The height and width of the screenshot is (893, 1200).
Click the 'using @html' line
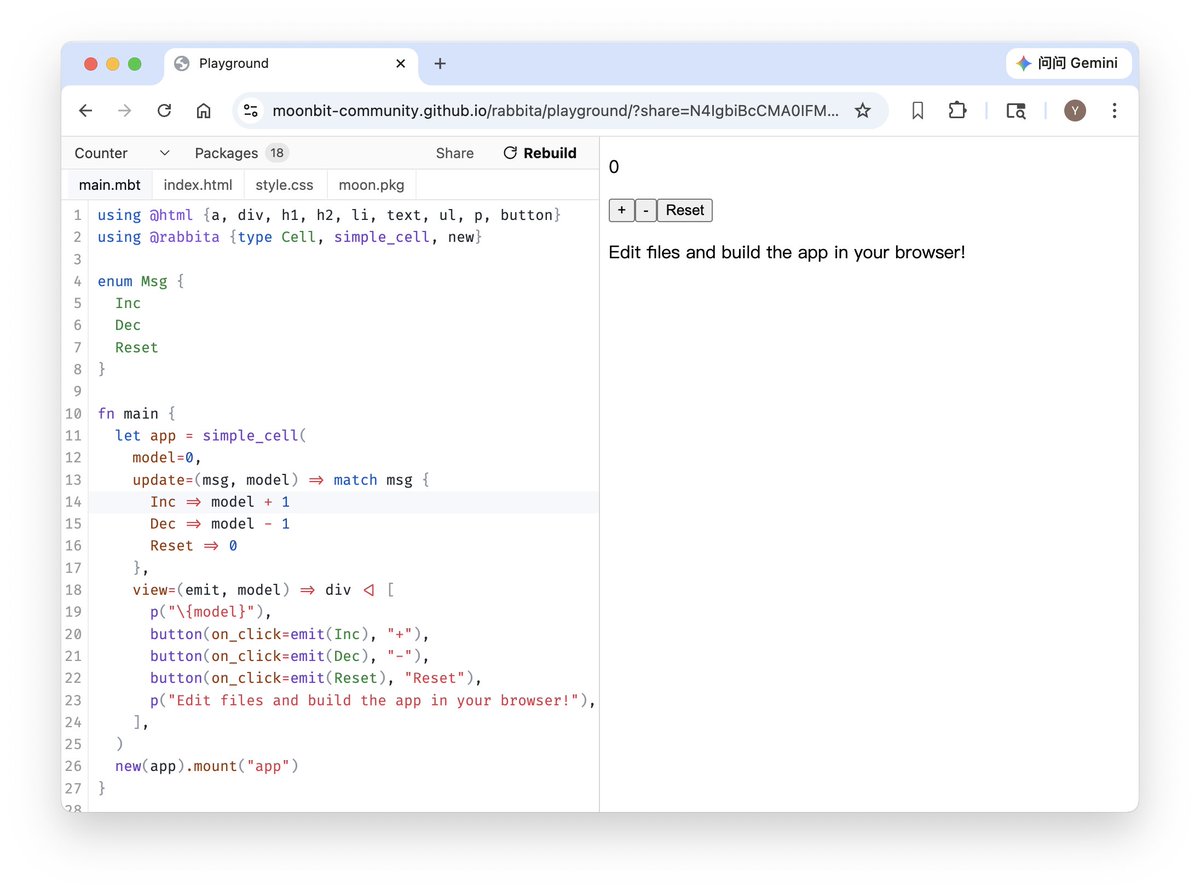(x=330, y=215)
